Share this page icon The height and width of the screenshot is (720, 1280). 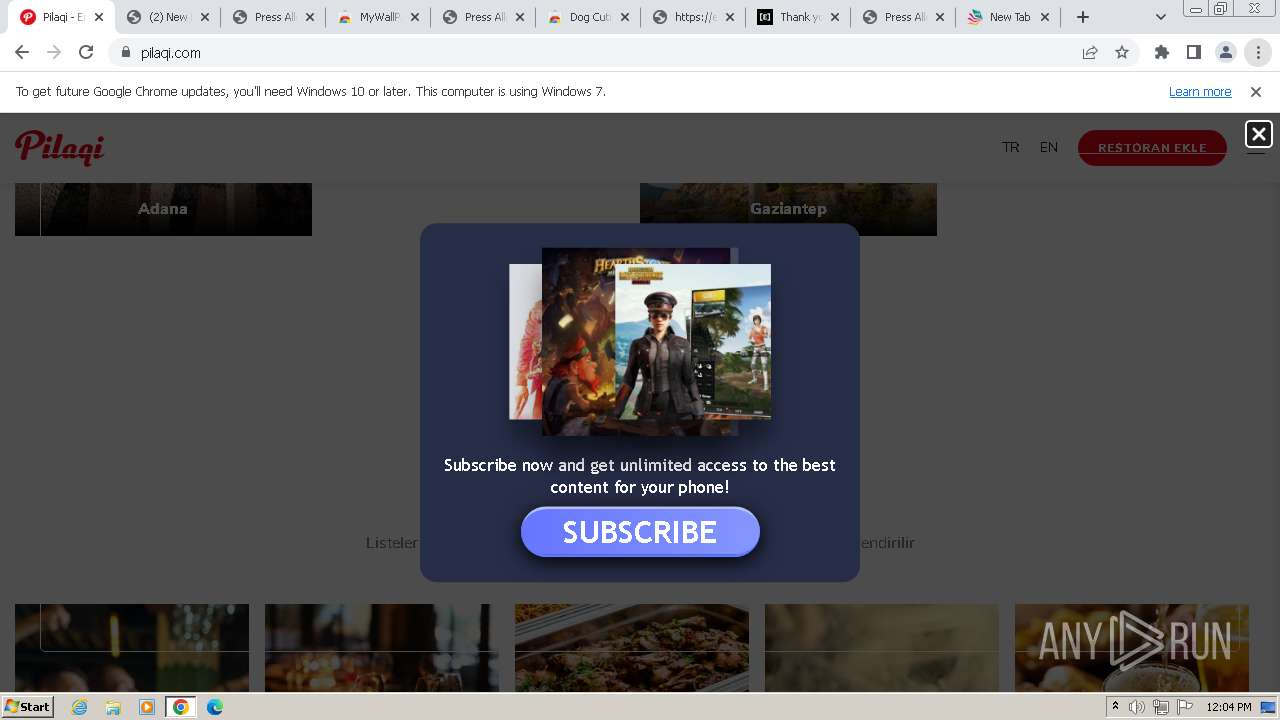click(x=1090, y=53)
